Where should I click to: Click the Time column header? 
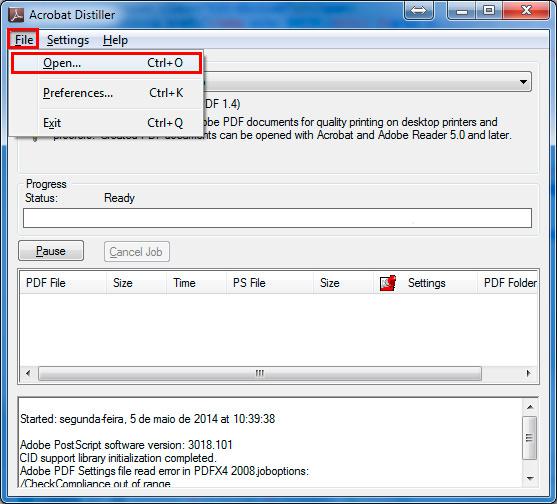196,283
